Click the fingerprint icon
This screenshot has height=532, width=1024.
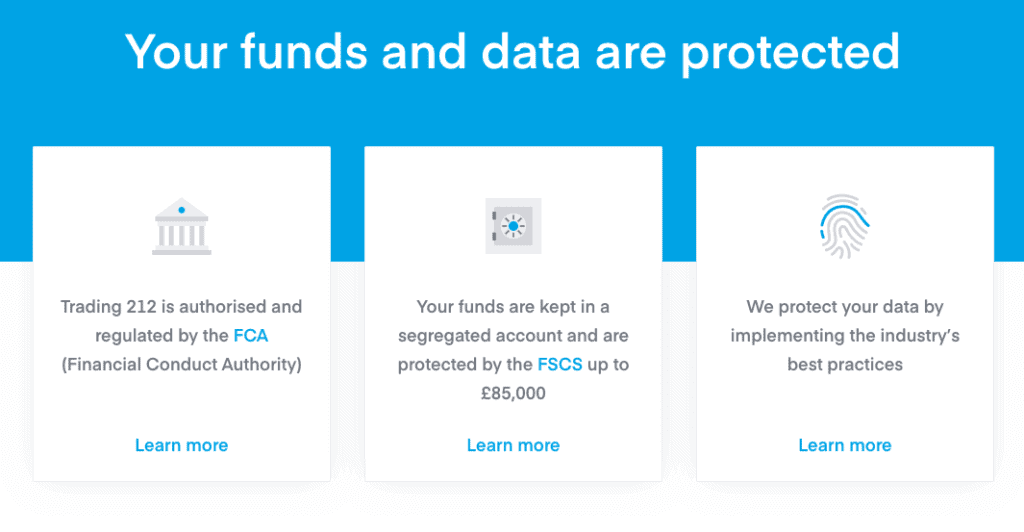pyautogui.click(x=844, y=226)
